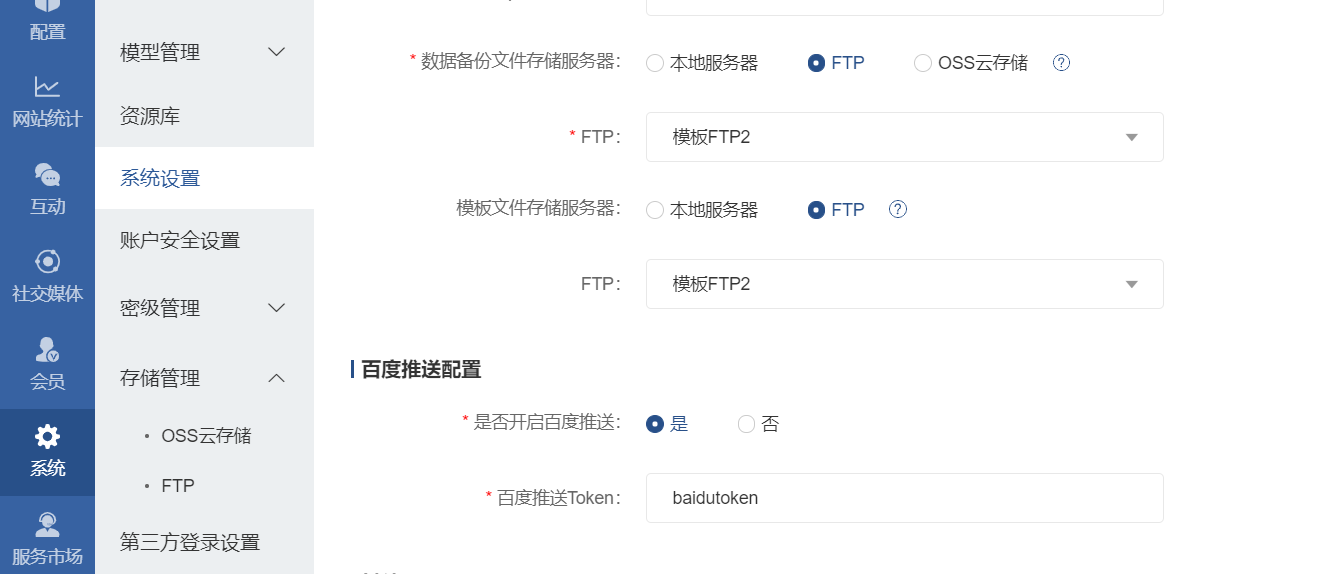Click help icon beside 模板文件存储服务器 FTP option

point(898,210)
